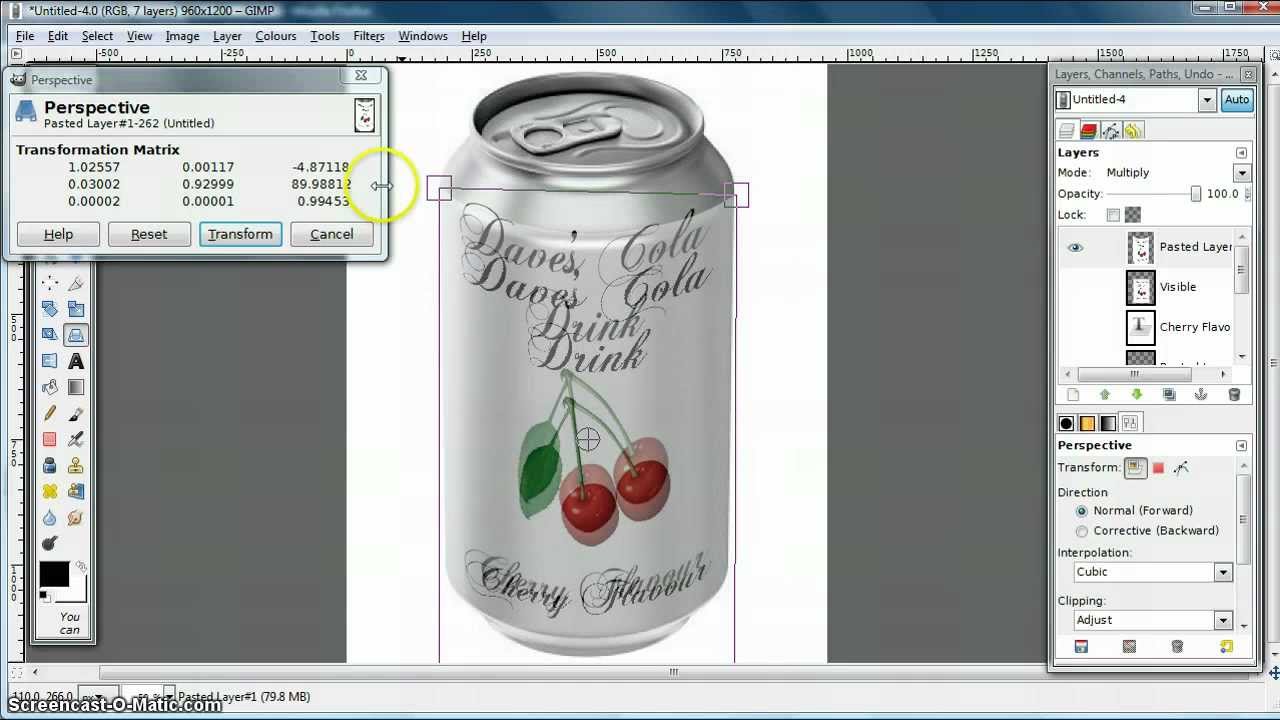Select the Flip tool in toolbox

pos(49,361)
